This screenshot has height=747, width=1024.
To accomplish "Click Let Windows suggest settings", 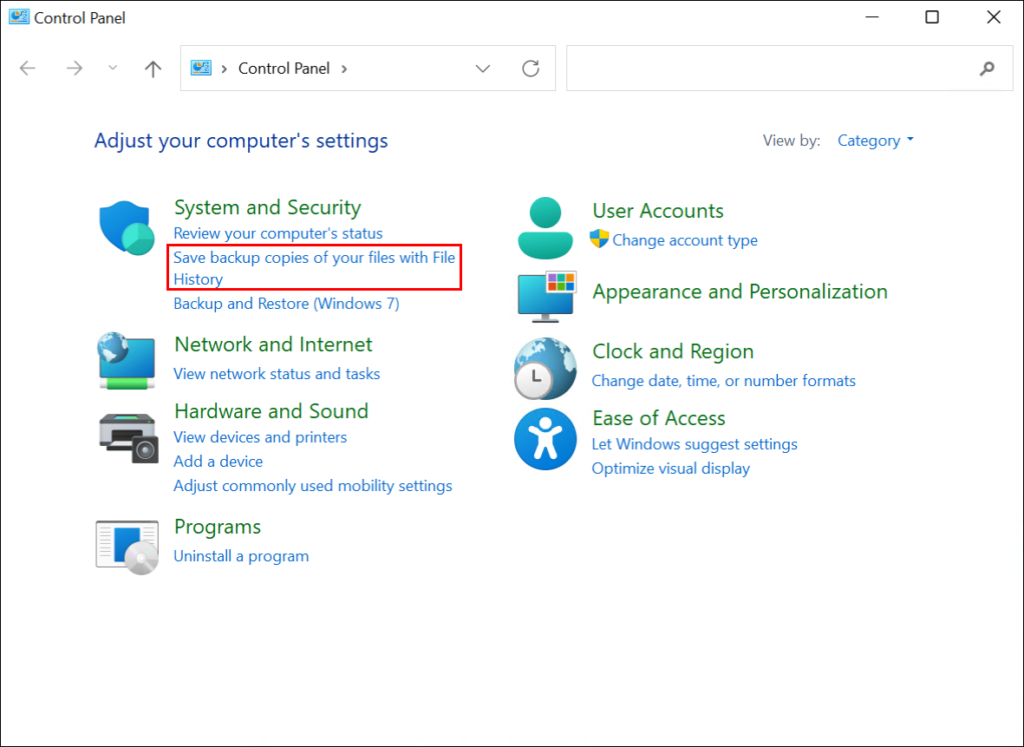I will pos(694,444).
